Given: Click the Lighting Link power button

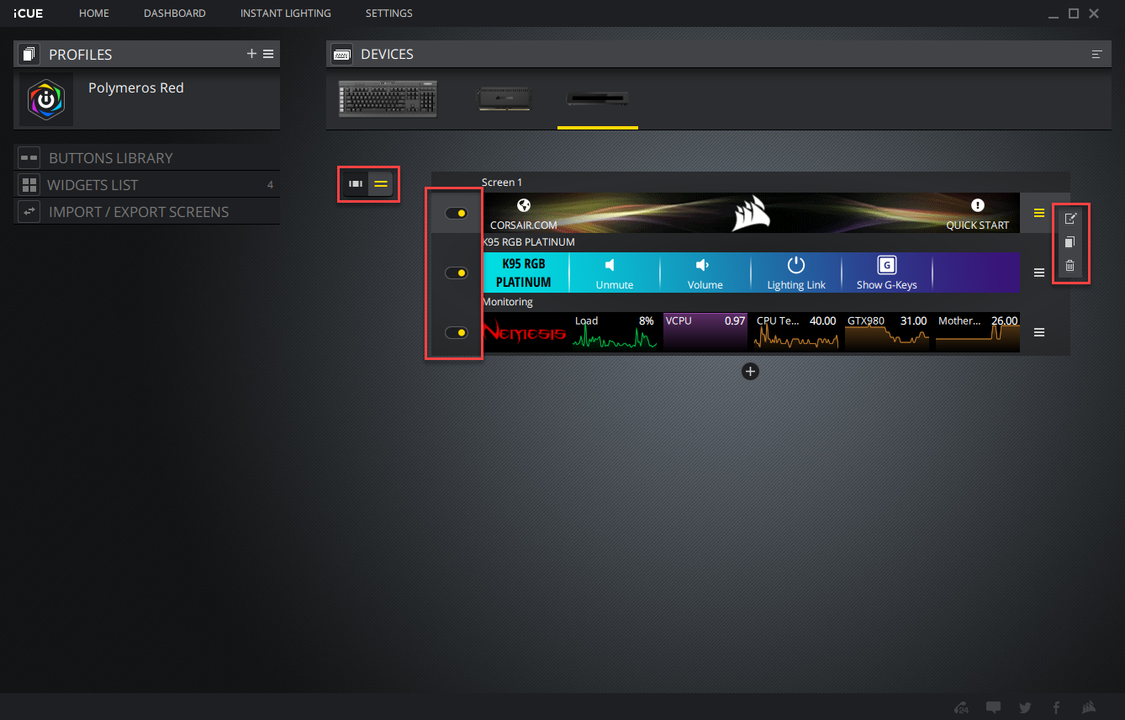Looking at the screenshot, I should pyautogui.click(x=796, y=273).
